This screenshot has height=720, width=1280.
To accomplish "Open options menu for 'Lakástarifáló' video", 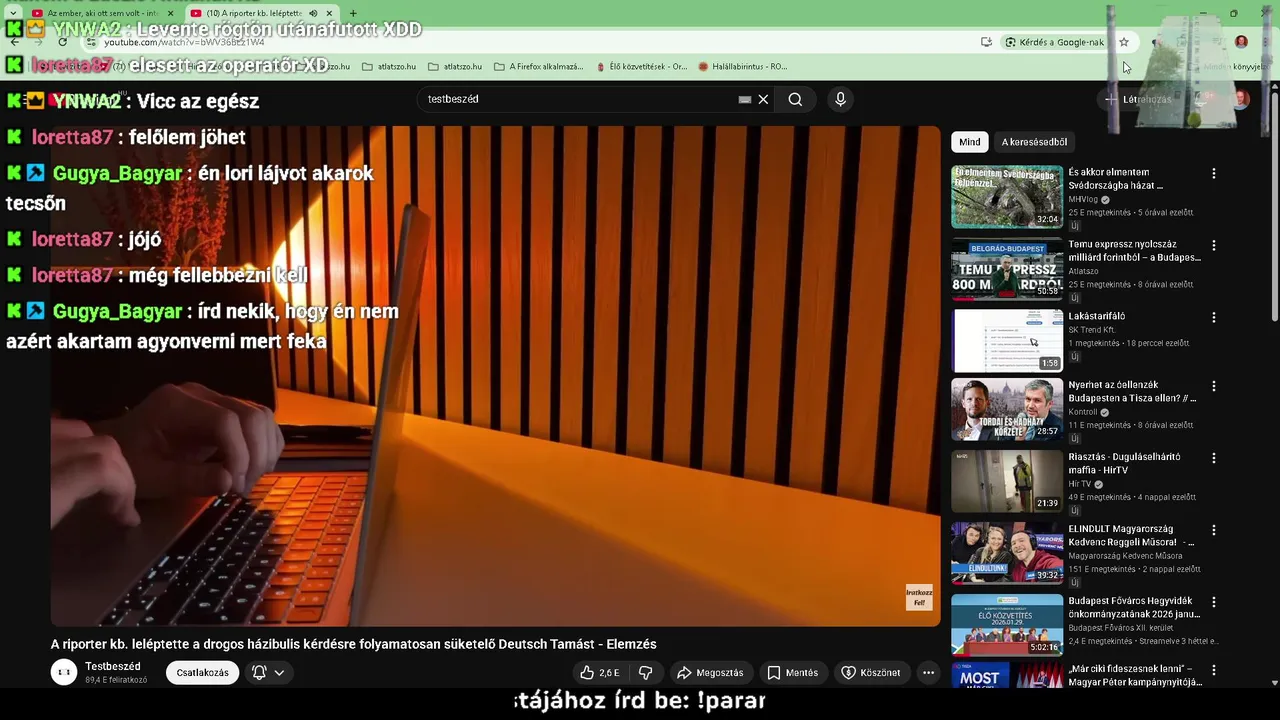I will (x=1214, y=317).
